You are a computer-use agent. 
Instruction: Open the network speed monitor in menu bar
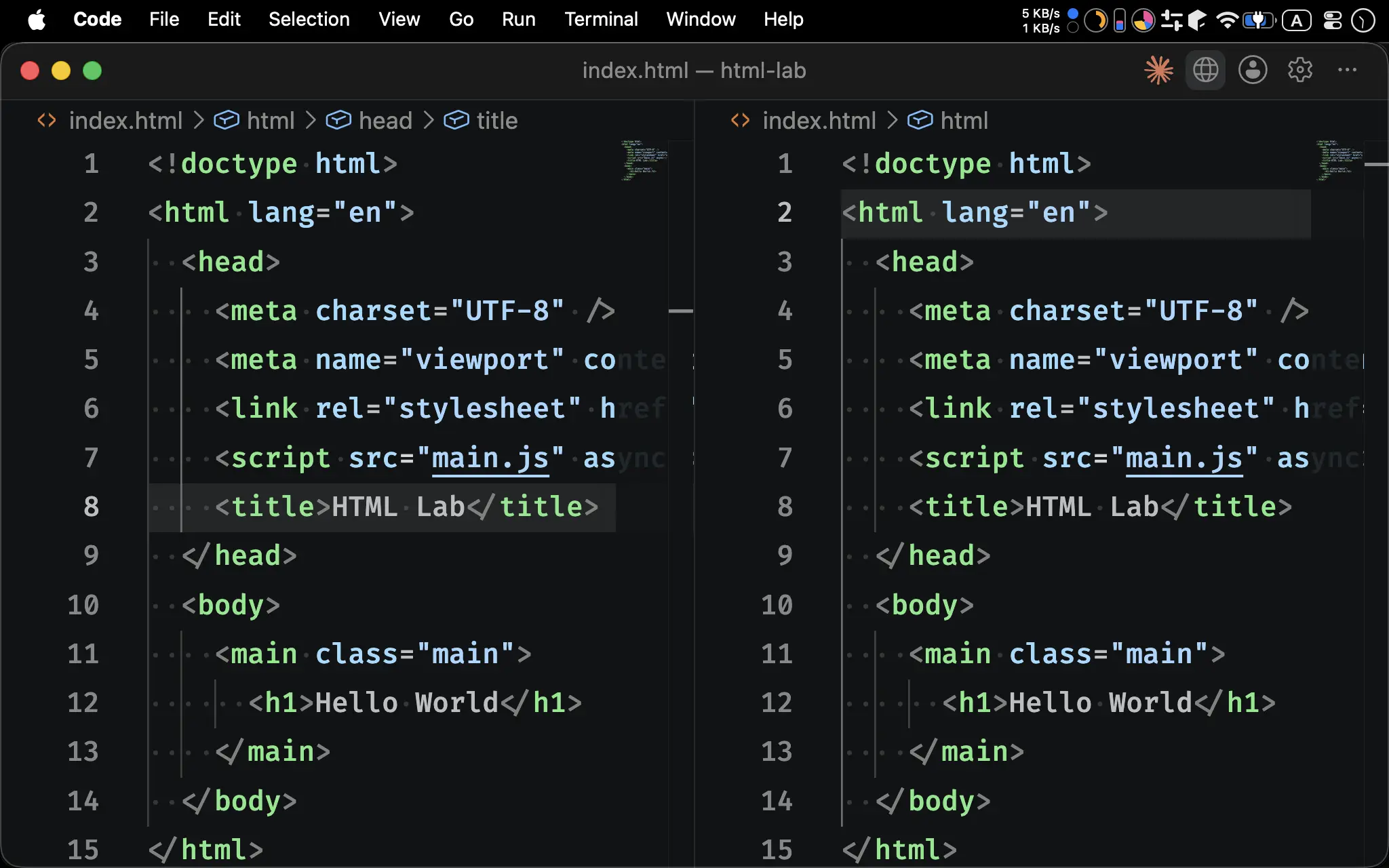click(1041, 20)
